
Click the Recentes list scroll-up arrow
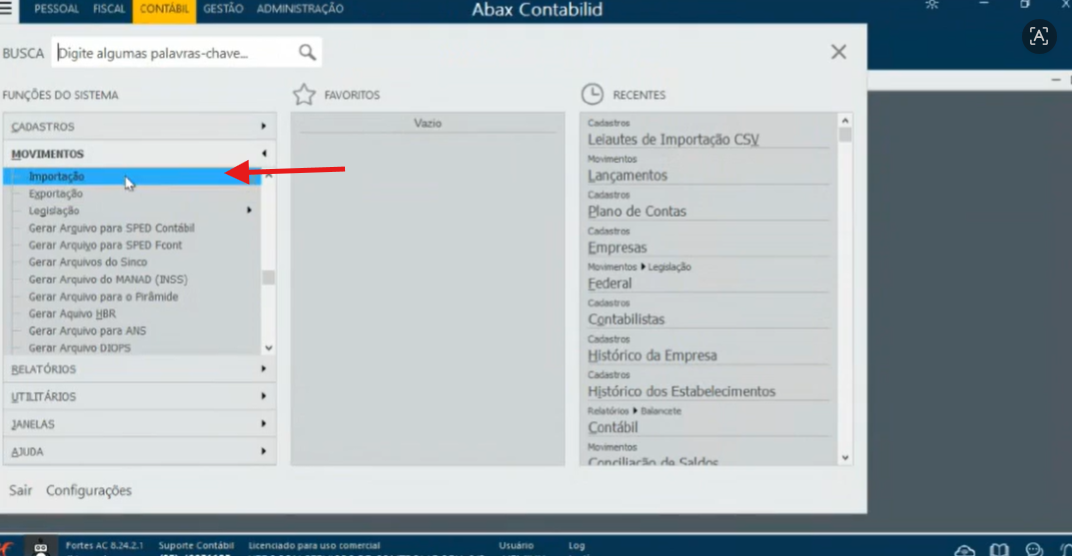(x=845, y=120)
